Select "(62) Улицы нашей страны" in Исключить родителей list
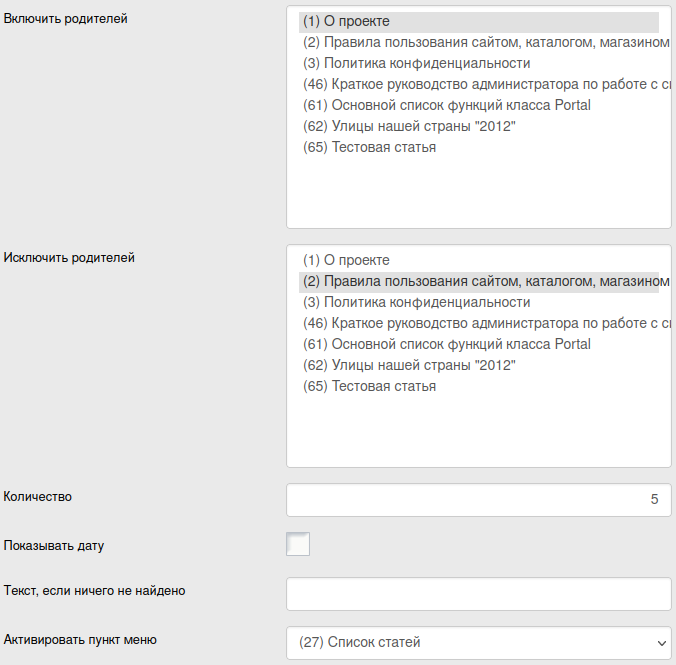This screenshot has width=676, height=665. (409, 365)
